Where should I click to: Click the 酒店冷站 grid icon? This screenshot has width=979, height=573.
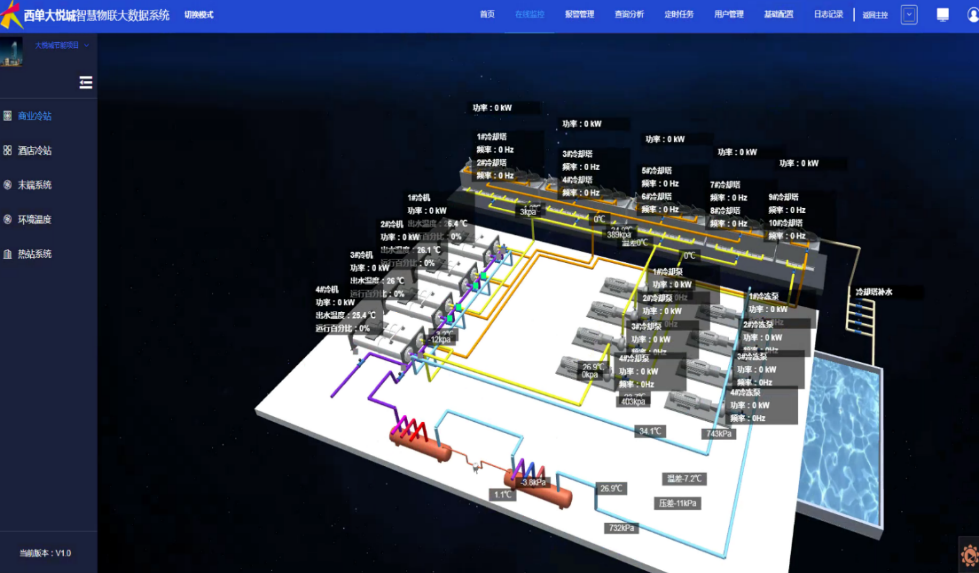coord(8,151)
